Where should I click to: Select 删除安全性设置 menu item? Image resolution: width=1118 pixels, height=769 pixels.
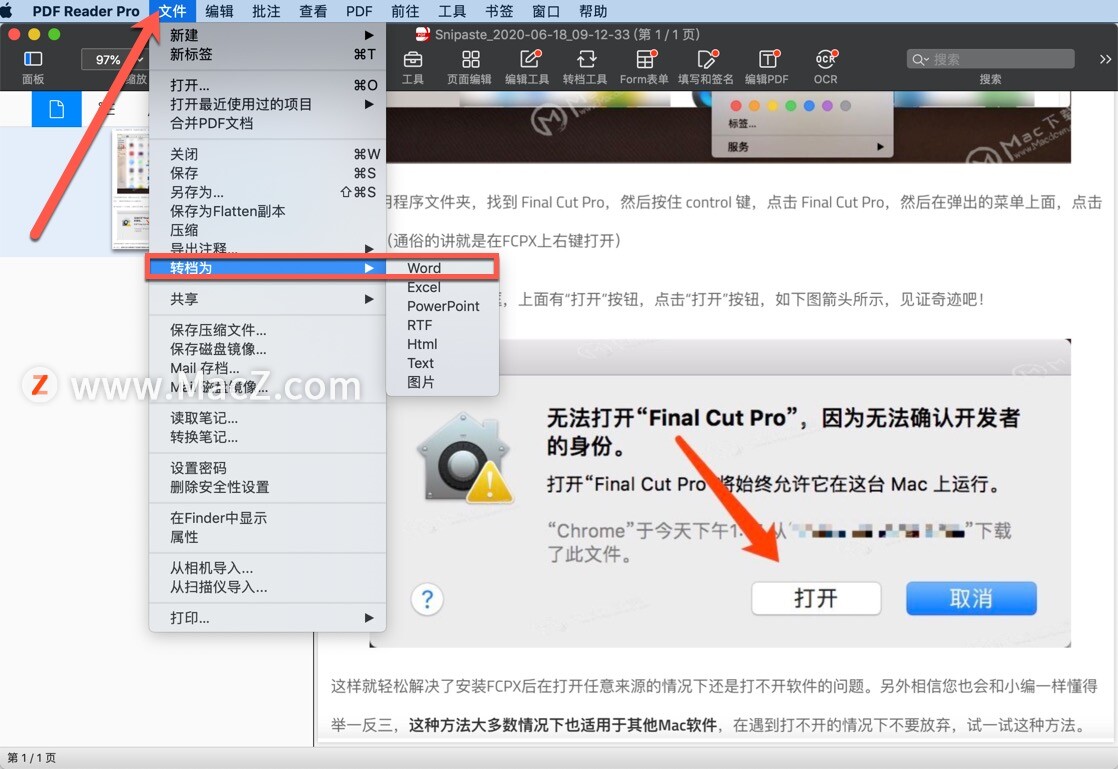point(267,487)
